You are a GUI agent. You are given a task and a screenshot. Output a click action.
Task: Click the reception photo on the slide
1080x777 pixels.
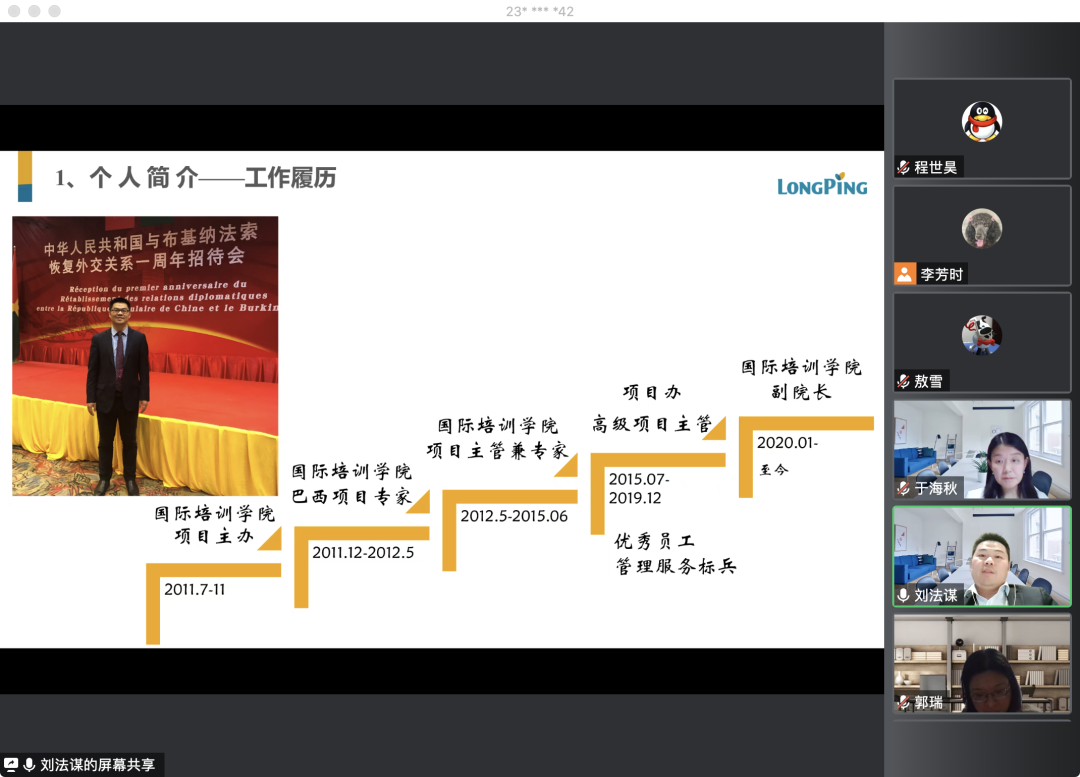pyautogui.click(x=145, y=356)
